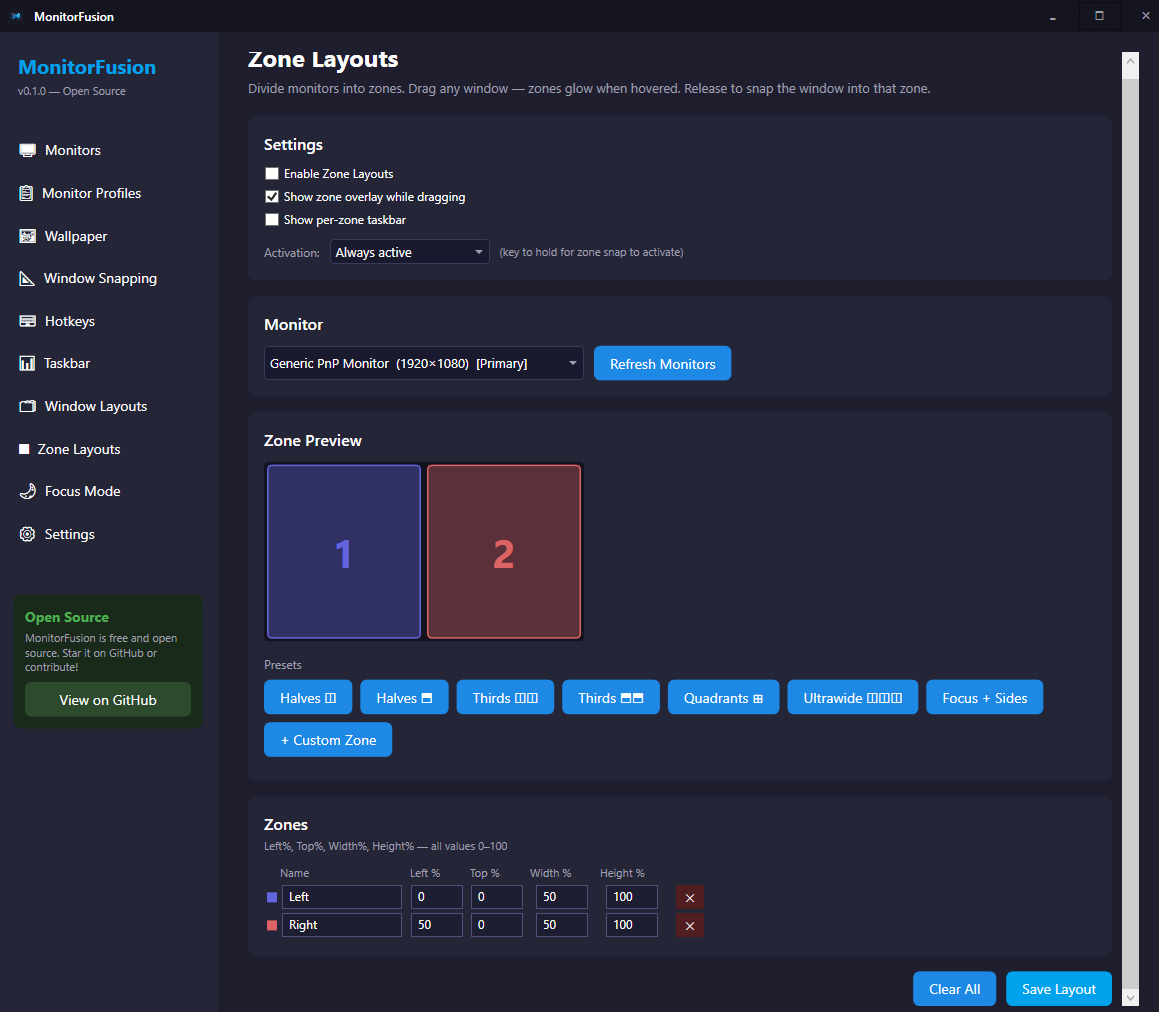Click the color swatch next to Left zone
The height and width of the screenshot is (1012, 1159).
coord(271,897)
